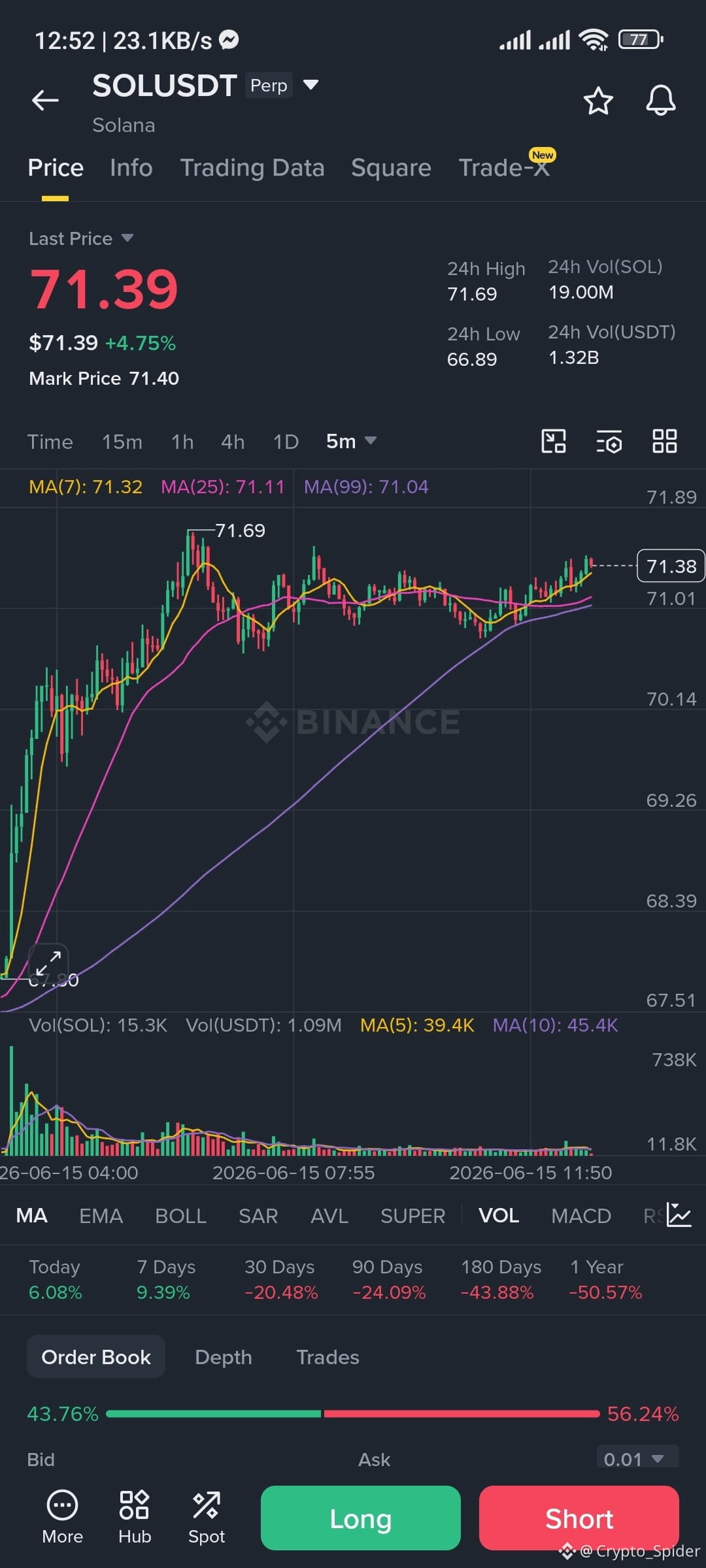This screenshot has height=1568, width=706.
Task: Tap the green Long button
Action: pos(361,1518)
